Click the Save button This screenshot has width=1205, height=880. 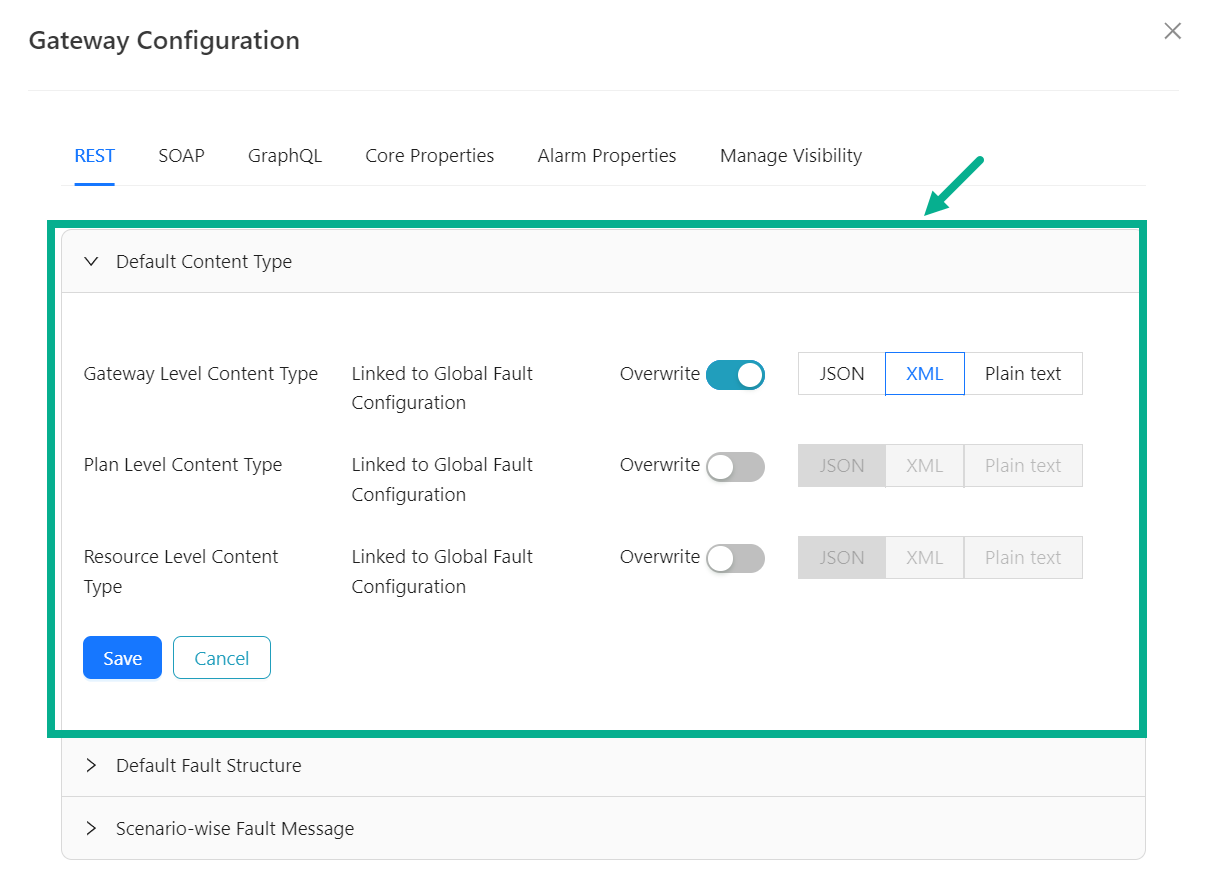tap(122, 658)
